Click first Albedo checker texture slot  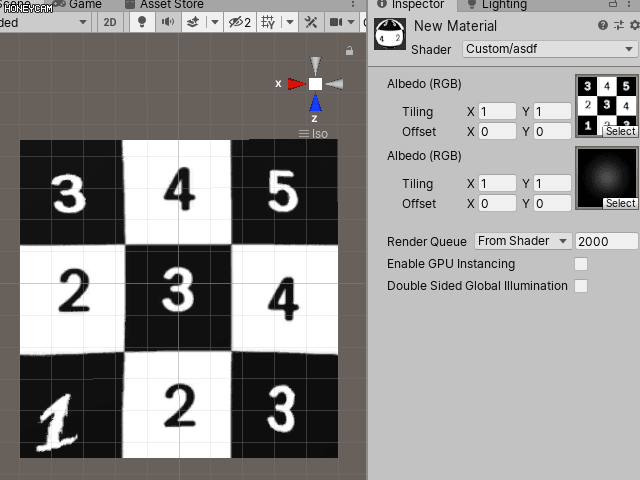point(607,106)
